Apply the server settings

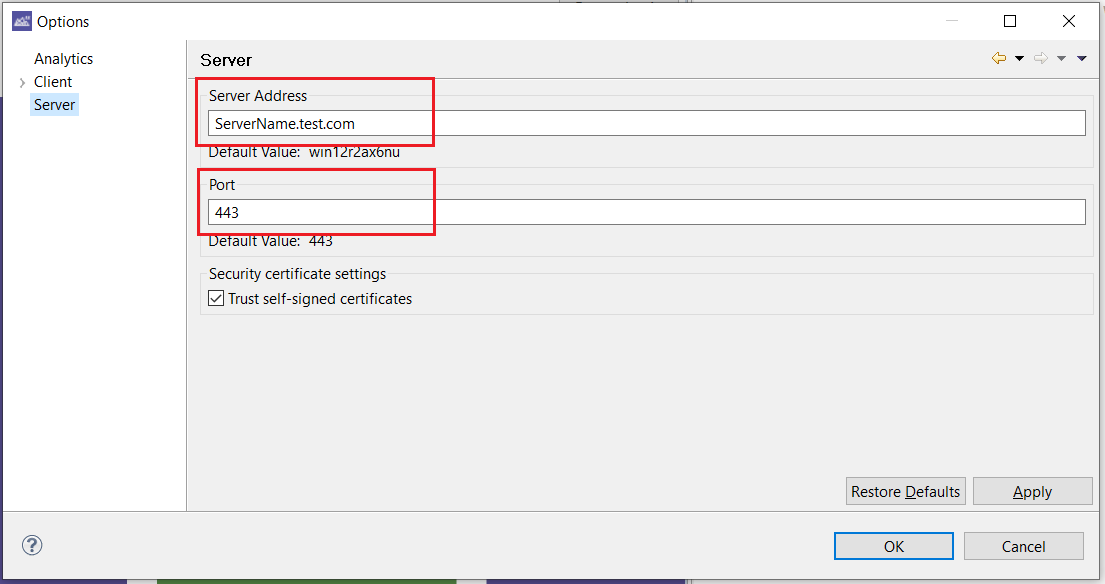point(1032,491)
